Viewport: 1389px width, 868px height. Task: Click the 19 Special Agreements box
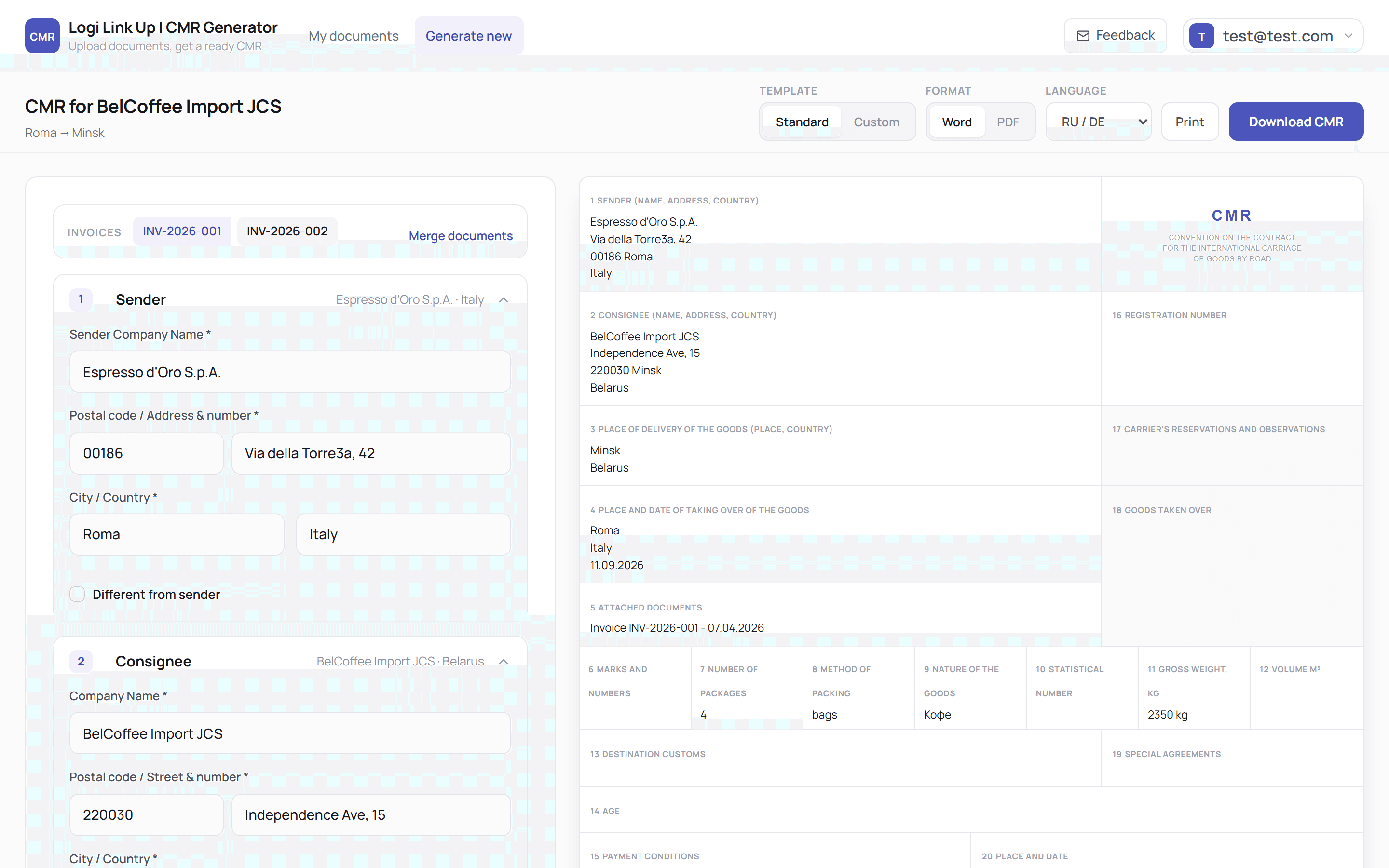click(1232, 759)
